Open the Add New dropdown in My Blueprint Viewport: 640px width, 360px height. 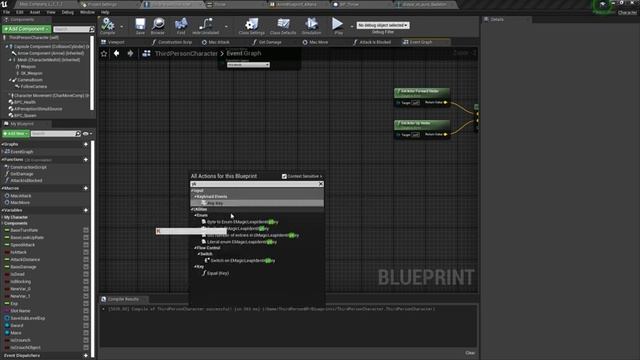tap(16, 133)
